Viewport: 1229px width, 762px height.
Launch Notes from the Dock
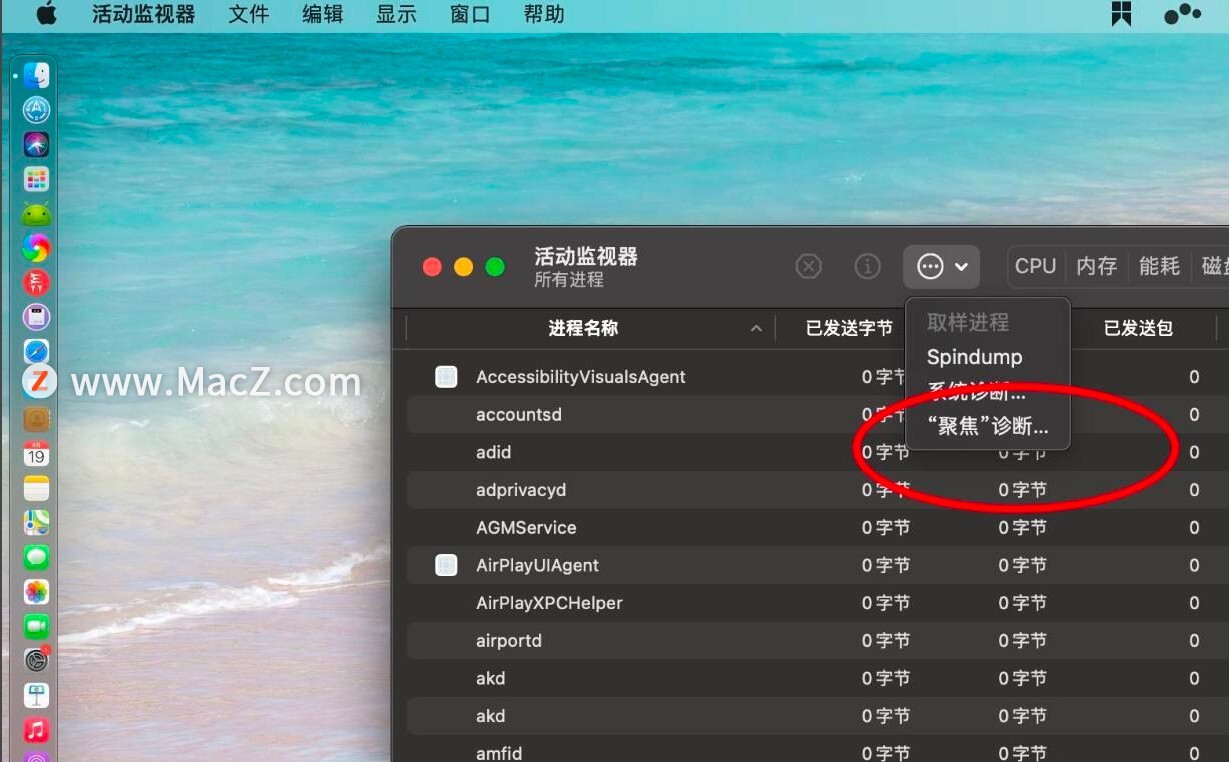pos(37,488)
